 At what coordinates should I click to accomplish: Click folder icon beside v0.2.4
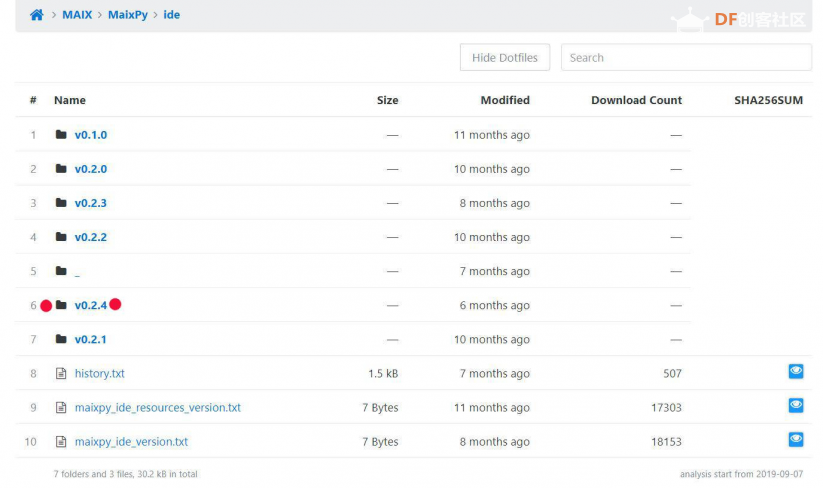(x=61, y=305)
